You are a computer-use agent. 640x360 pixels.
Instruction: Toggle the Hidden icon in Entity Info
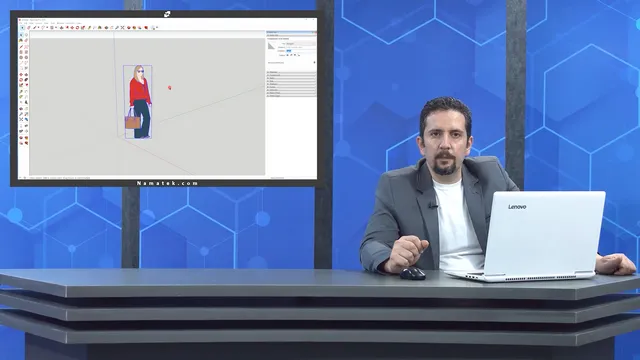[288, 55]
